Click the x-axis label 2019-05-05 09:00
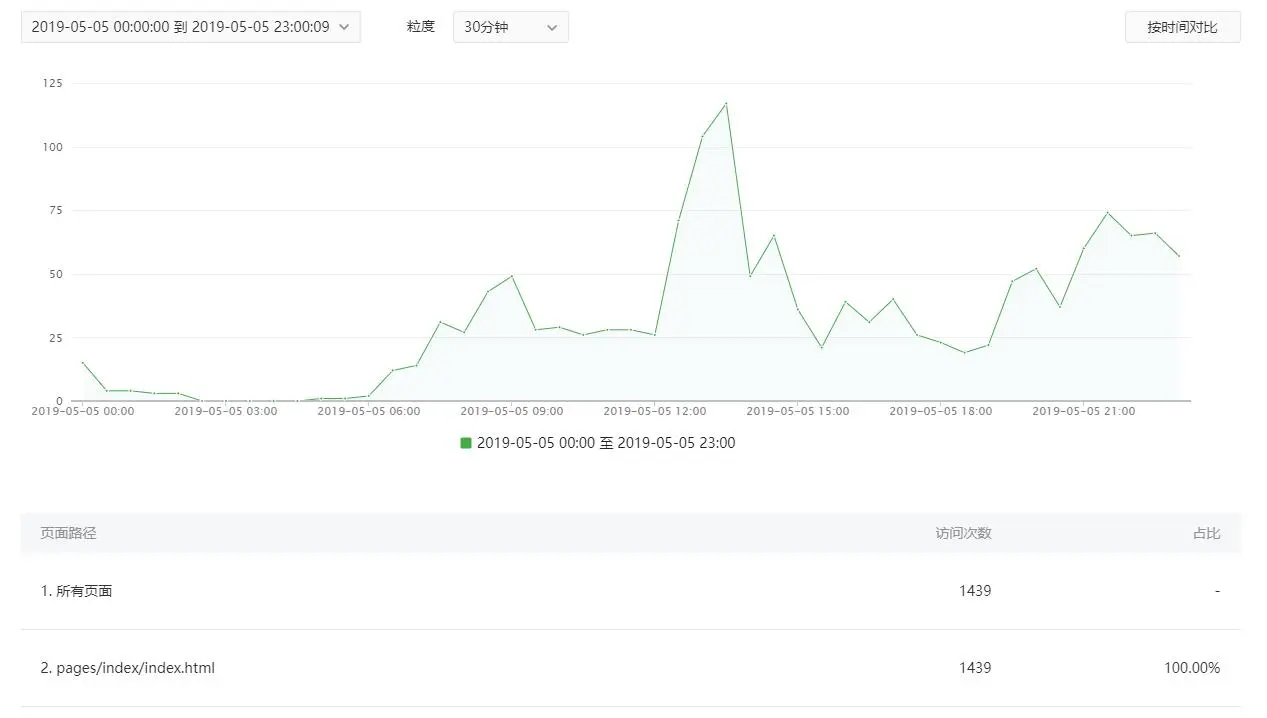Viewport: 1267px width, 718px height. (x=511, y=411)
